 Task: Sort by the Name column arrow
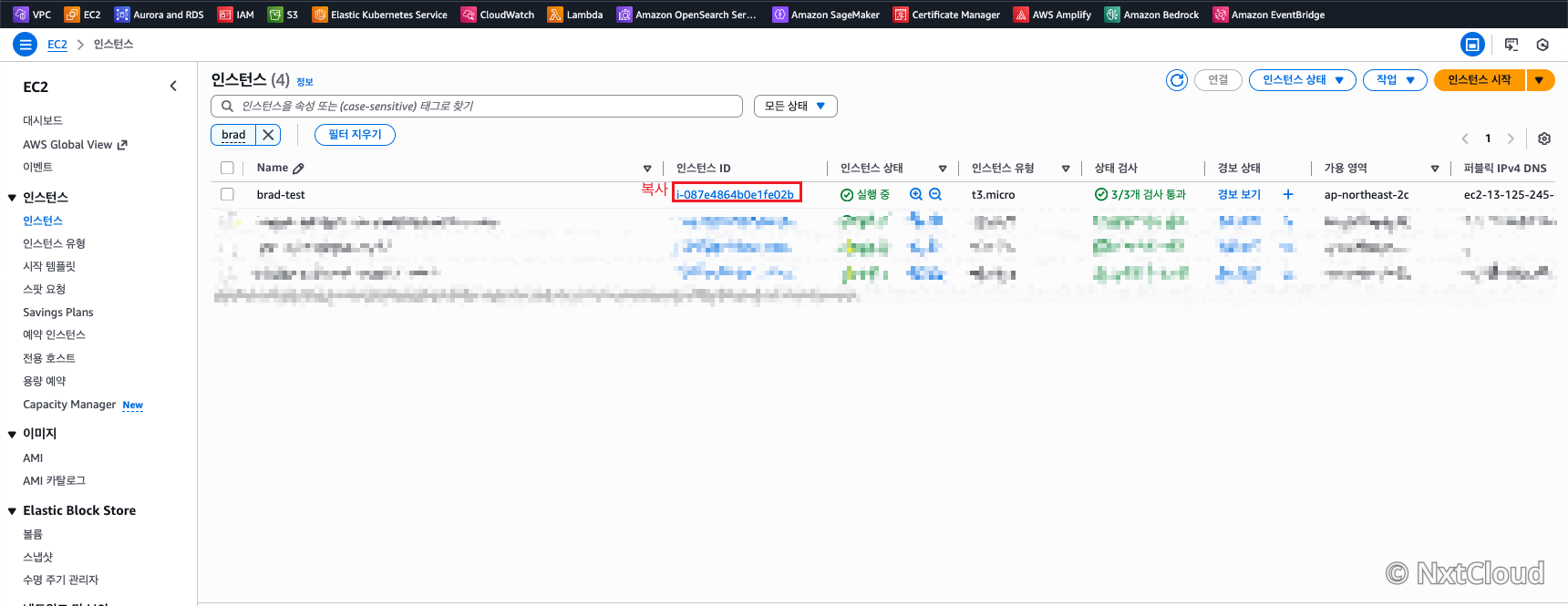pos(647,169)
